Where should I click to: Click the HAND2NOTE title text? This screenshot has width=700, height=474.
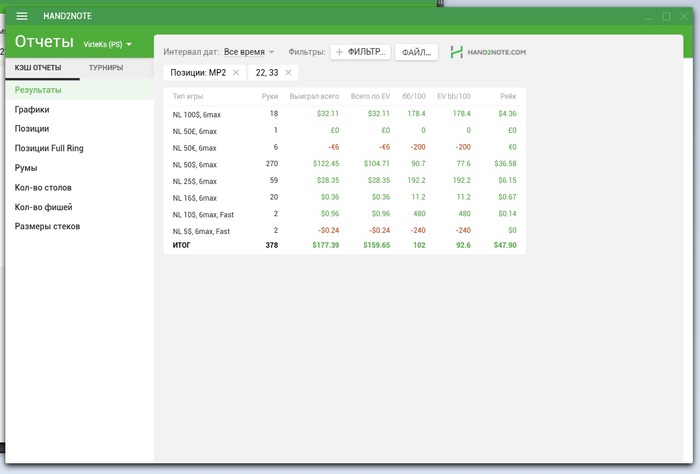67,16
